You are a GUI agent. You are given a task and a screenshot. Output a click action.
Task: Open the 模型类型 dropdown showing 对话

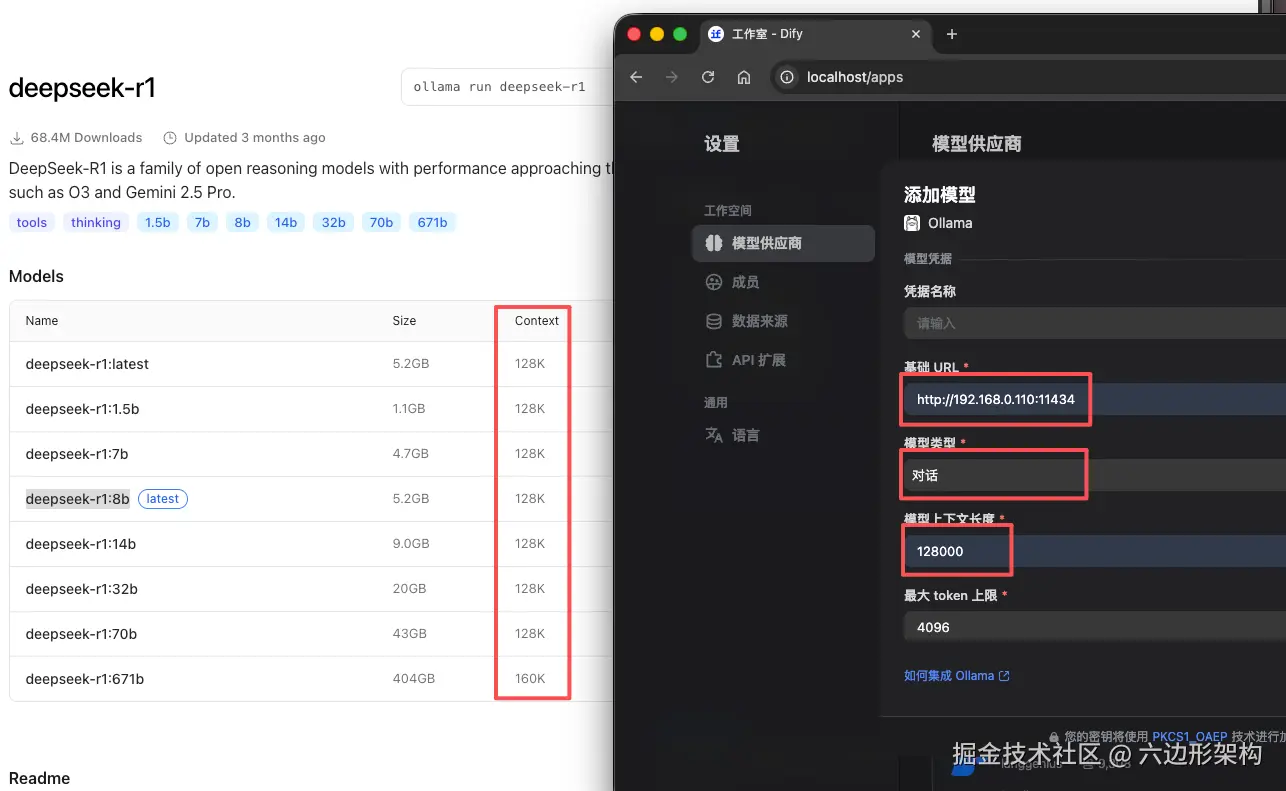[1095, 475]
